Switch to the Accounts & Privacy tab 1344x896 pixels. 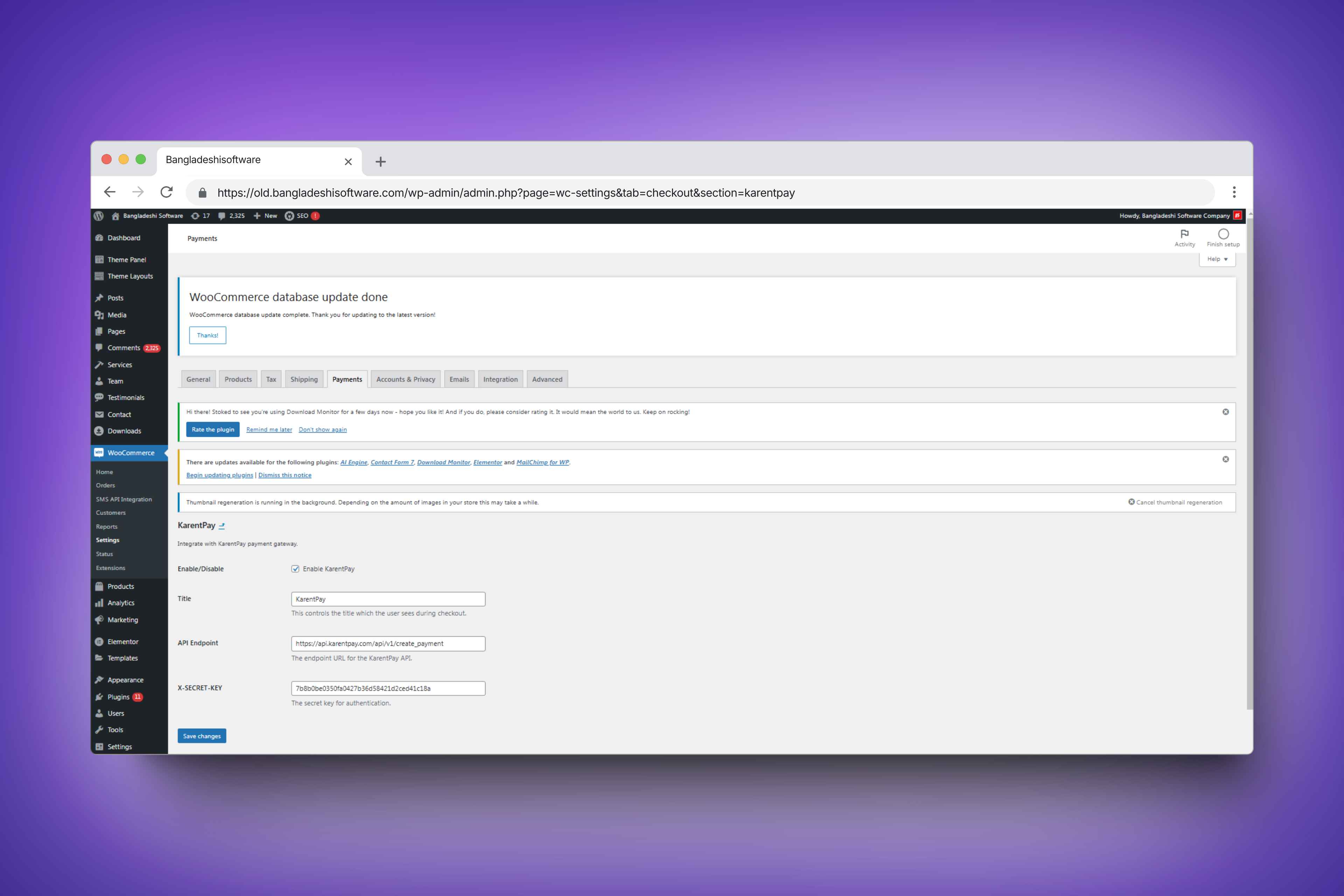pyautogui.click(x=406, y=379)
